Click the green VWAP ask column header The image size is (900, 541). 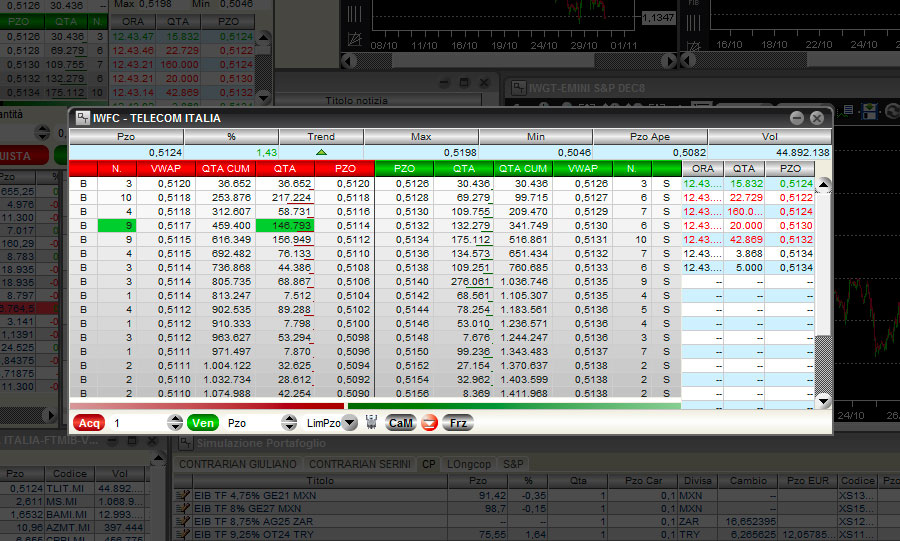point(583,169)
